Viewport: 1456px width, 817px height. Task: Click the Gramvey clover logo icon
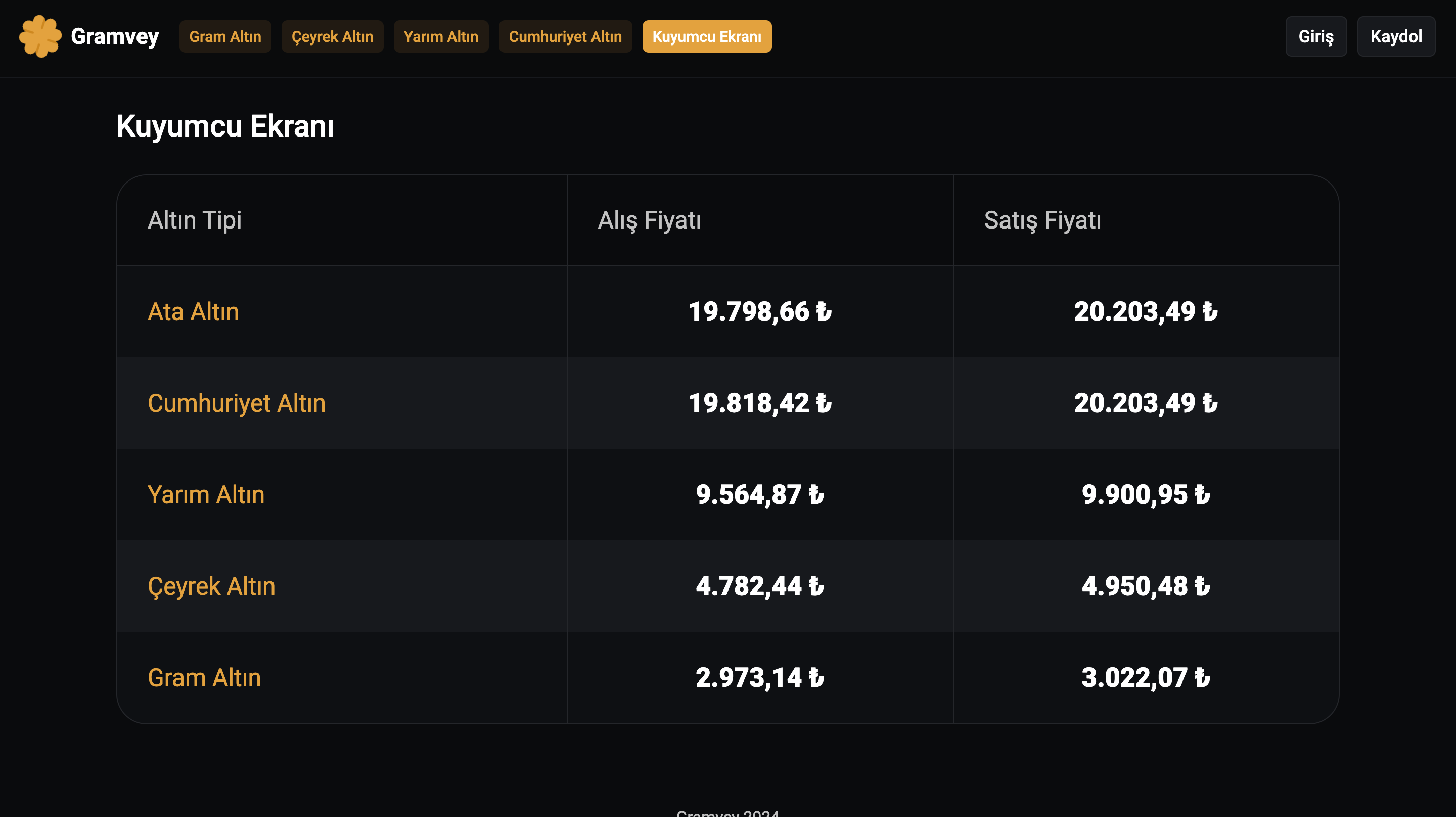39,37
